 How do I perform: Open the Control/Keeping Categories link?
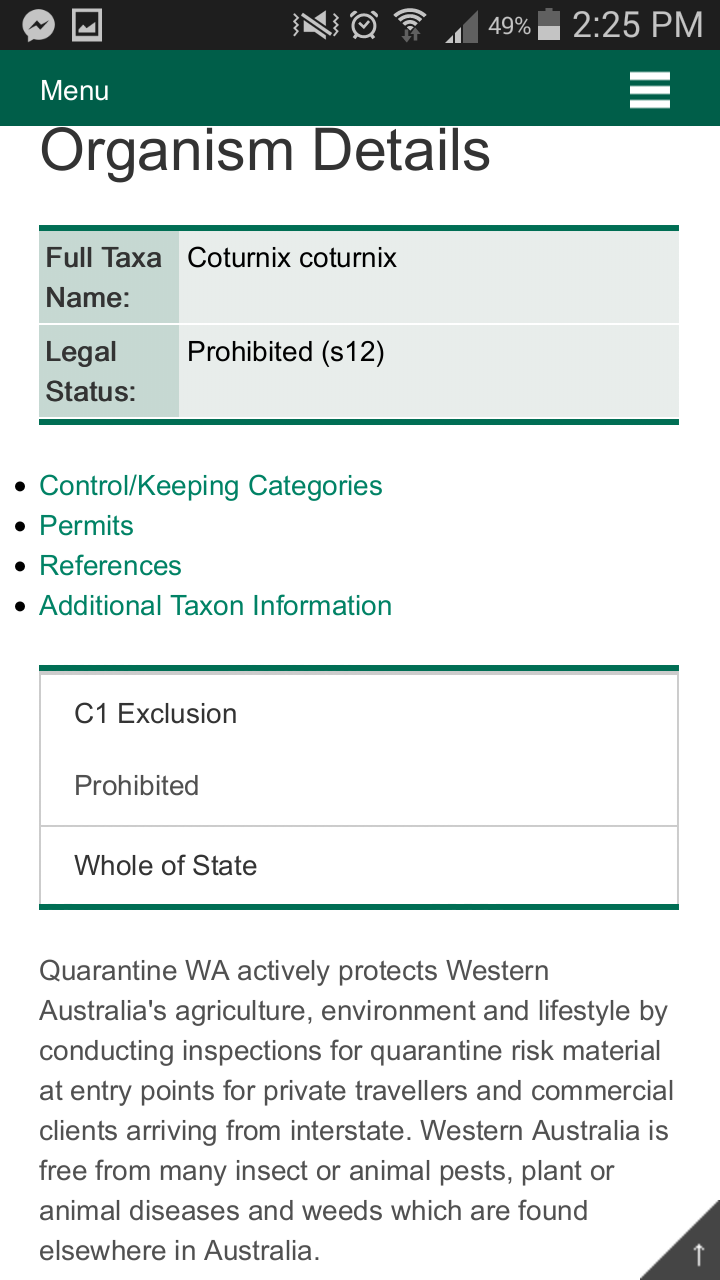pyautogui.click(x=210, y=486)
